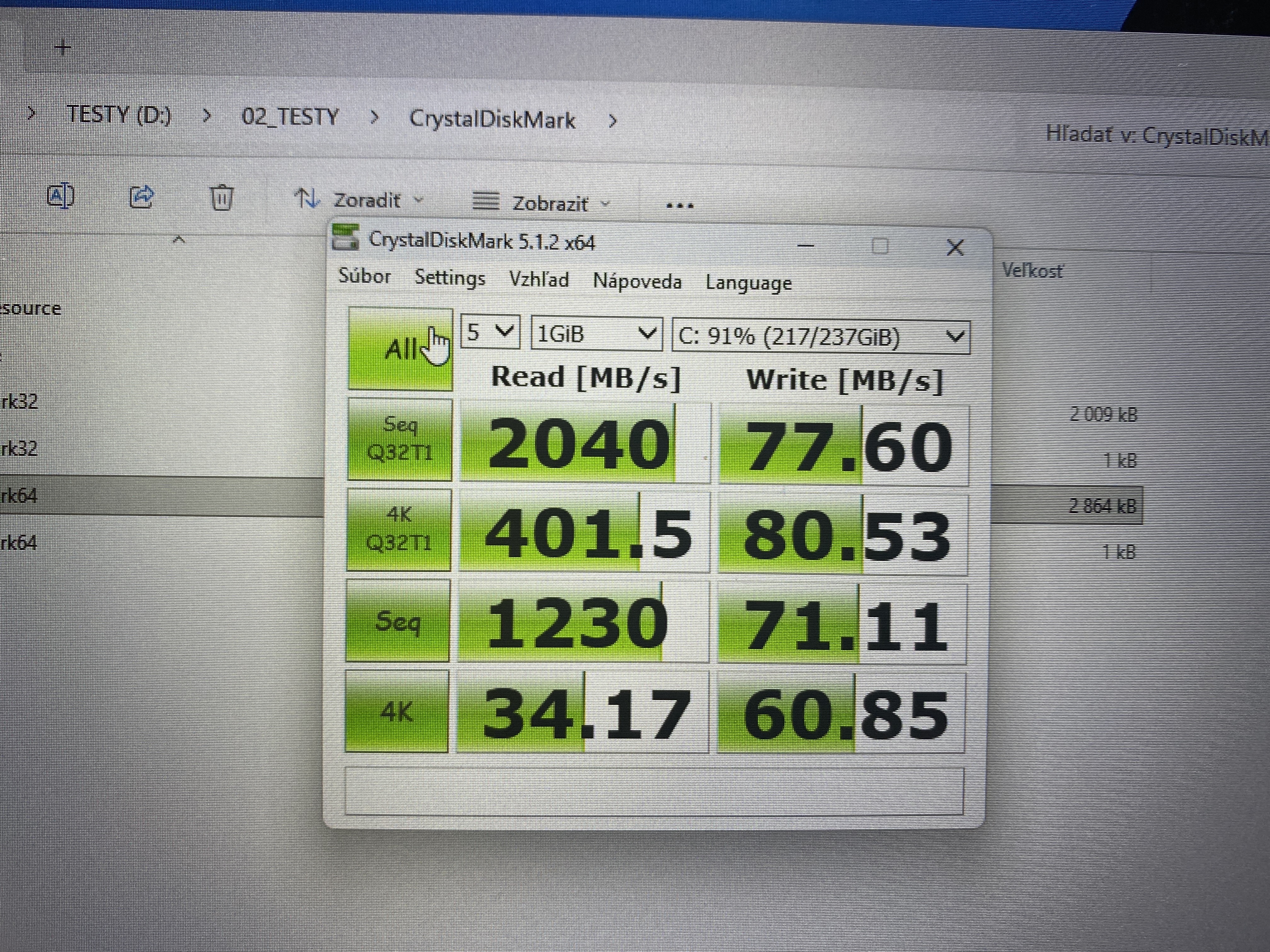Image resolution: width=1270 pixels, height=952 pixels.
Task: Open the drive selector showing C: 91%
Action: 821,337
